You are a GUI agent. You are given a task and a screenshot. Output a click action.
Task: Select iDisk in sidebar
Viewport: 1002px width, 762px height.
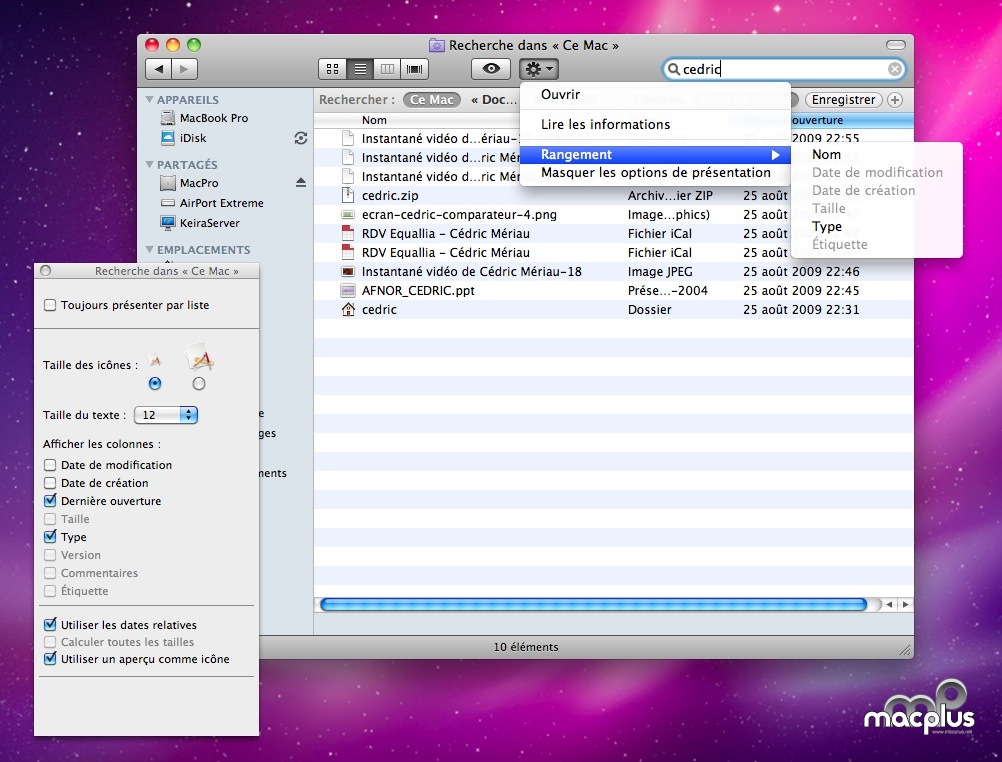(x=193, y=138)
